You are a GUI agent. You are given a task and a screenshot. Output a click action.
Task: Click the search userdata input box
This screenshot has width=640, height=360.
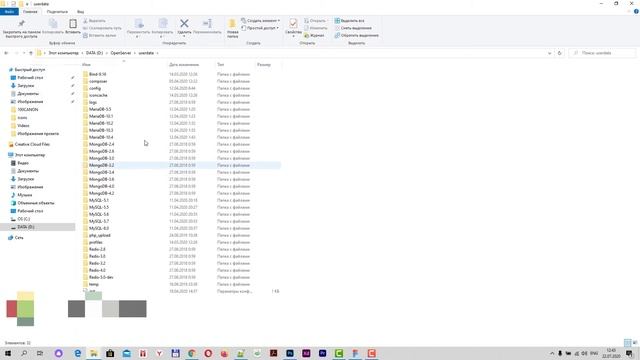602,53
